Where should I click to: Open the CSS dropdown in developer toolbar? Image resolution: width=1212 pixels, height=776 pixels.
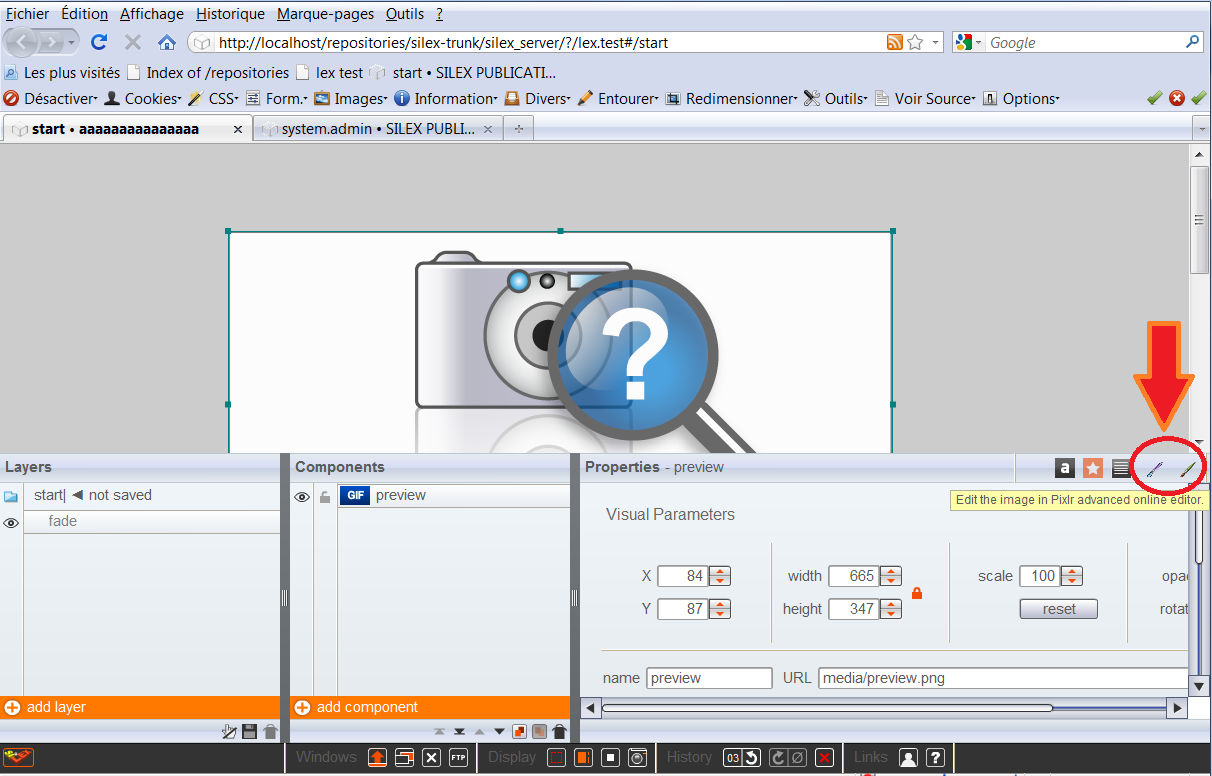tap(213, 98)
